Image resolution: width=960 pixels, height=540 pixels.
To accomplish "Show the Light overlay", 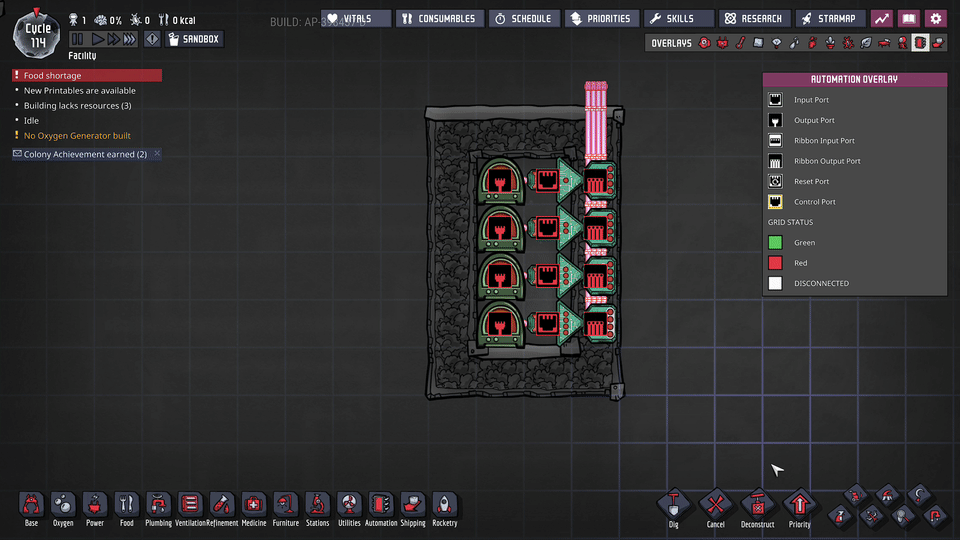I will click(776, 43).
